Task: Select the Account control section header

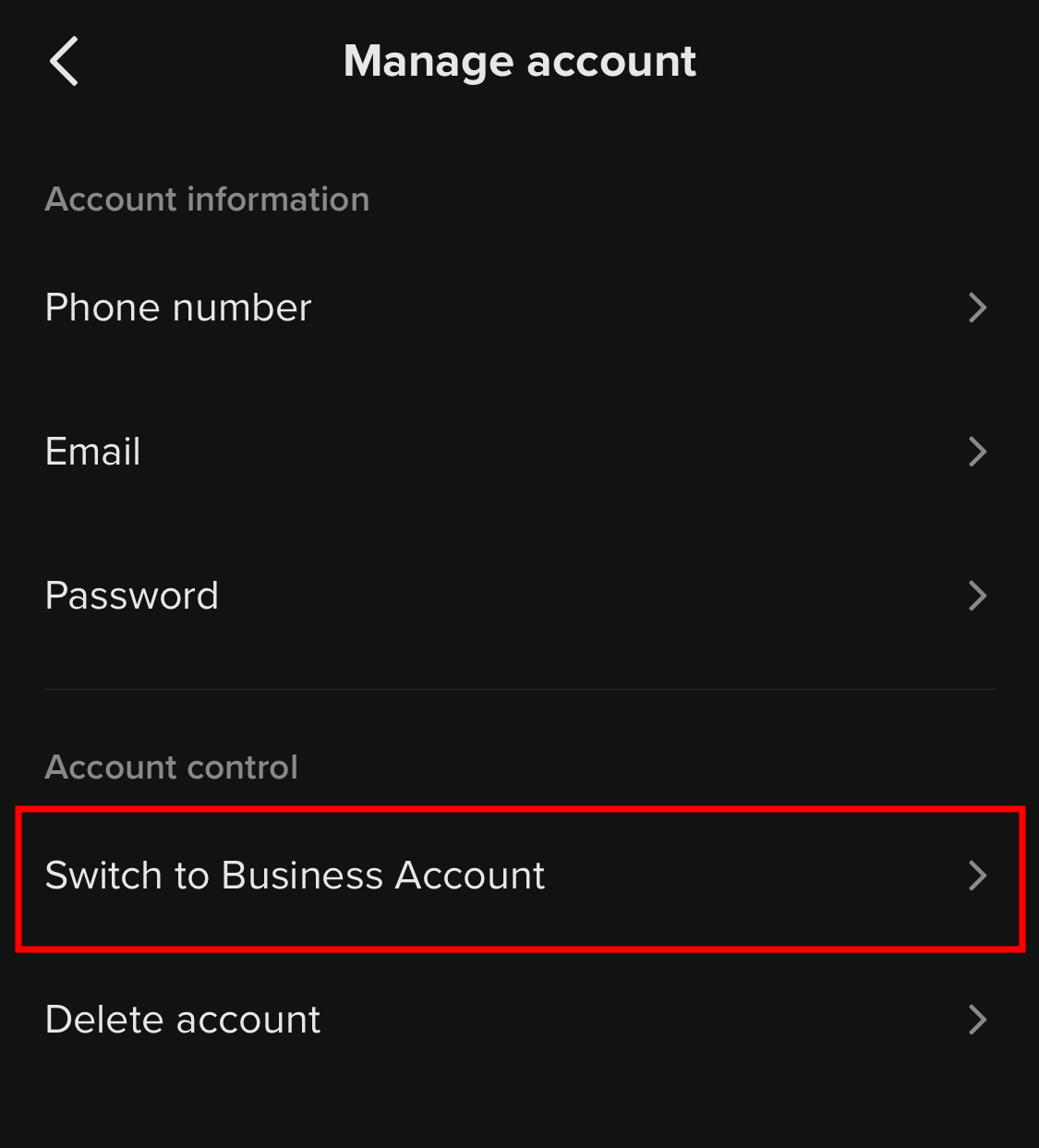Action: coord(171,767)
